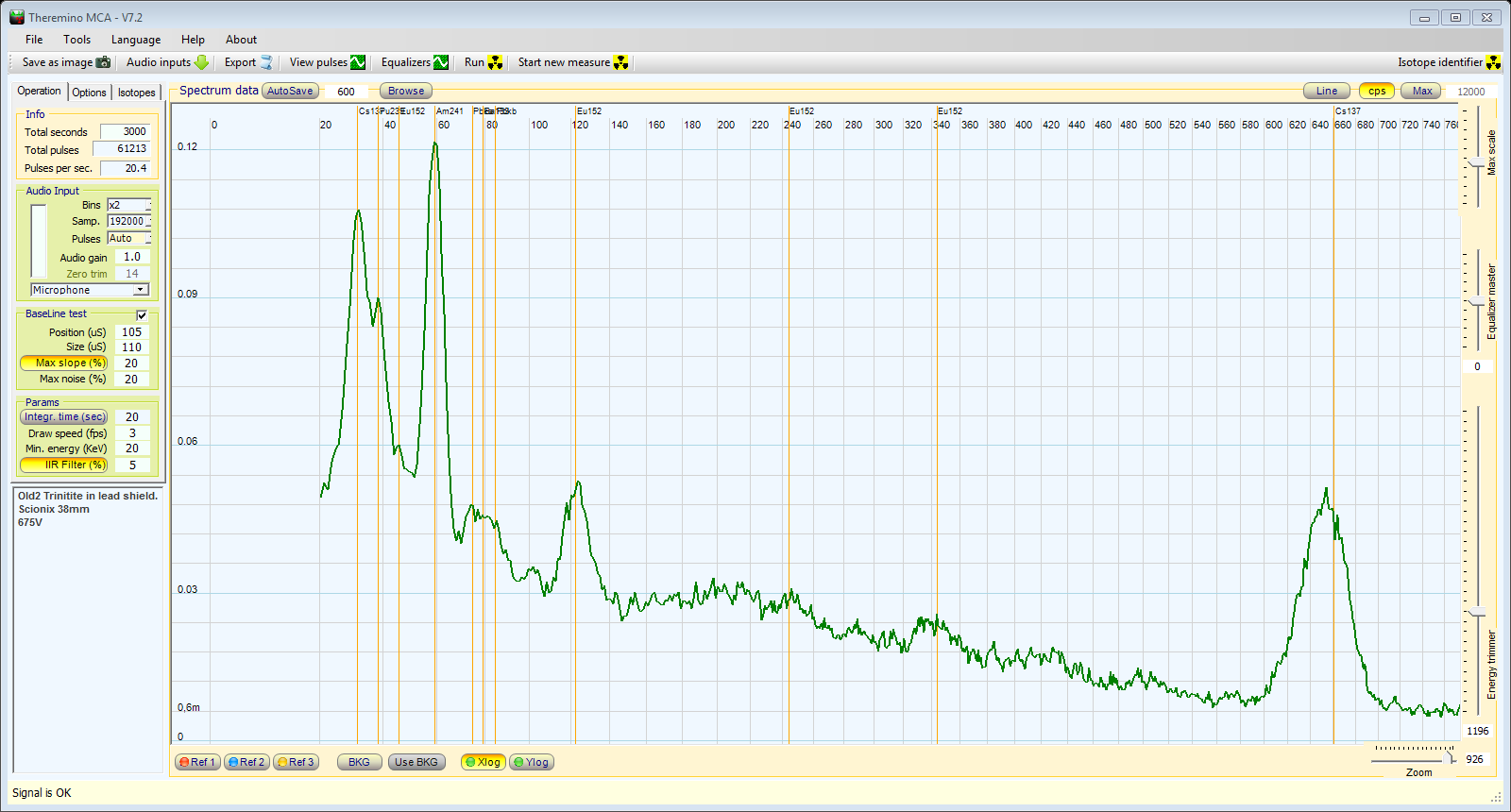The width and height of the screenshot is (1511, 812).
Task: Open the Samp. 192000 rate dropdown
Action: pos(148,222)
